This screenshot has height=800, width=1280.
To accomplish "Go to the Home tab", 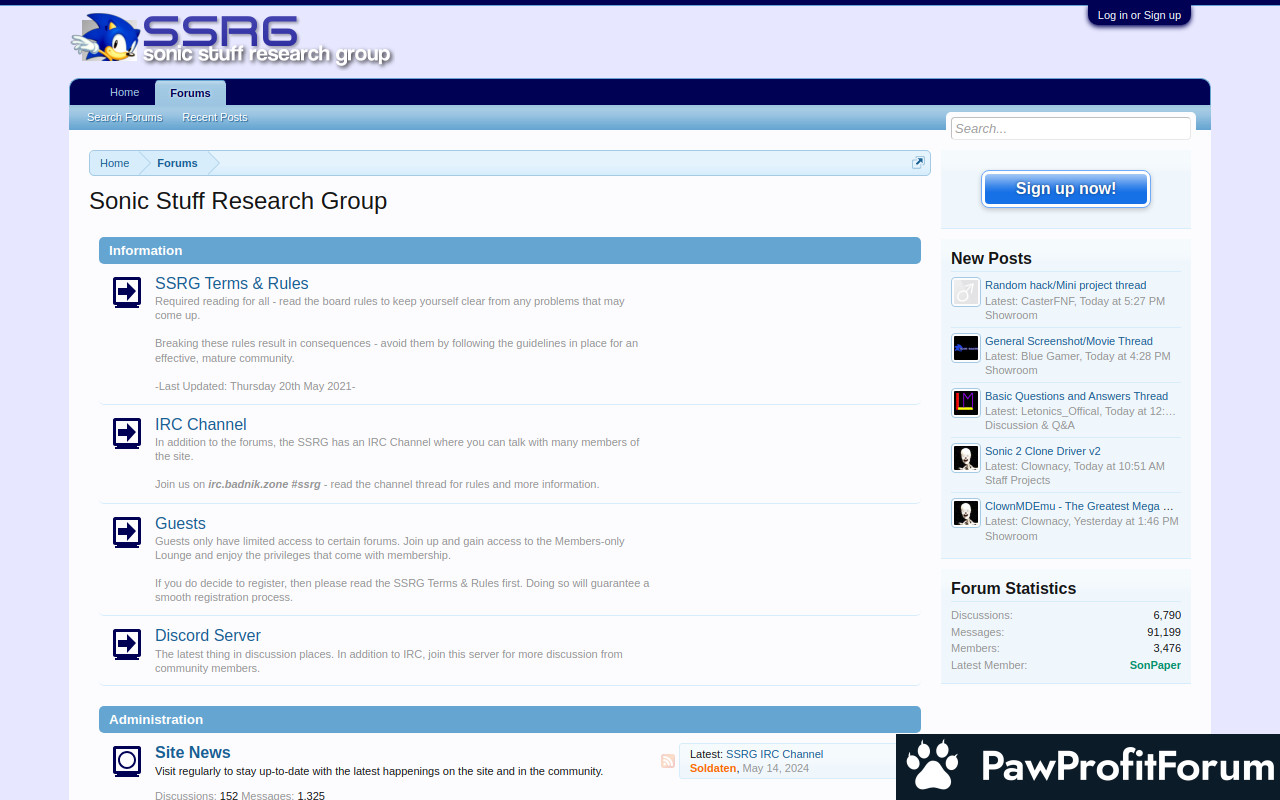I will [x=125, y=93].
